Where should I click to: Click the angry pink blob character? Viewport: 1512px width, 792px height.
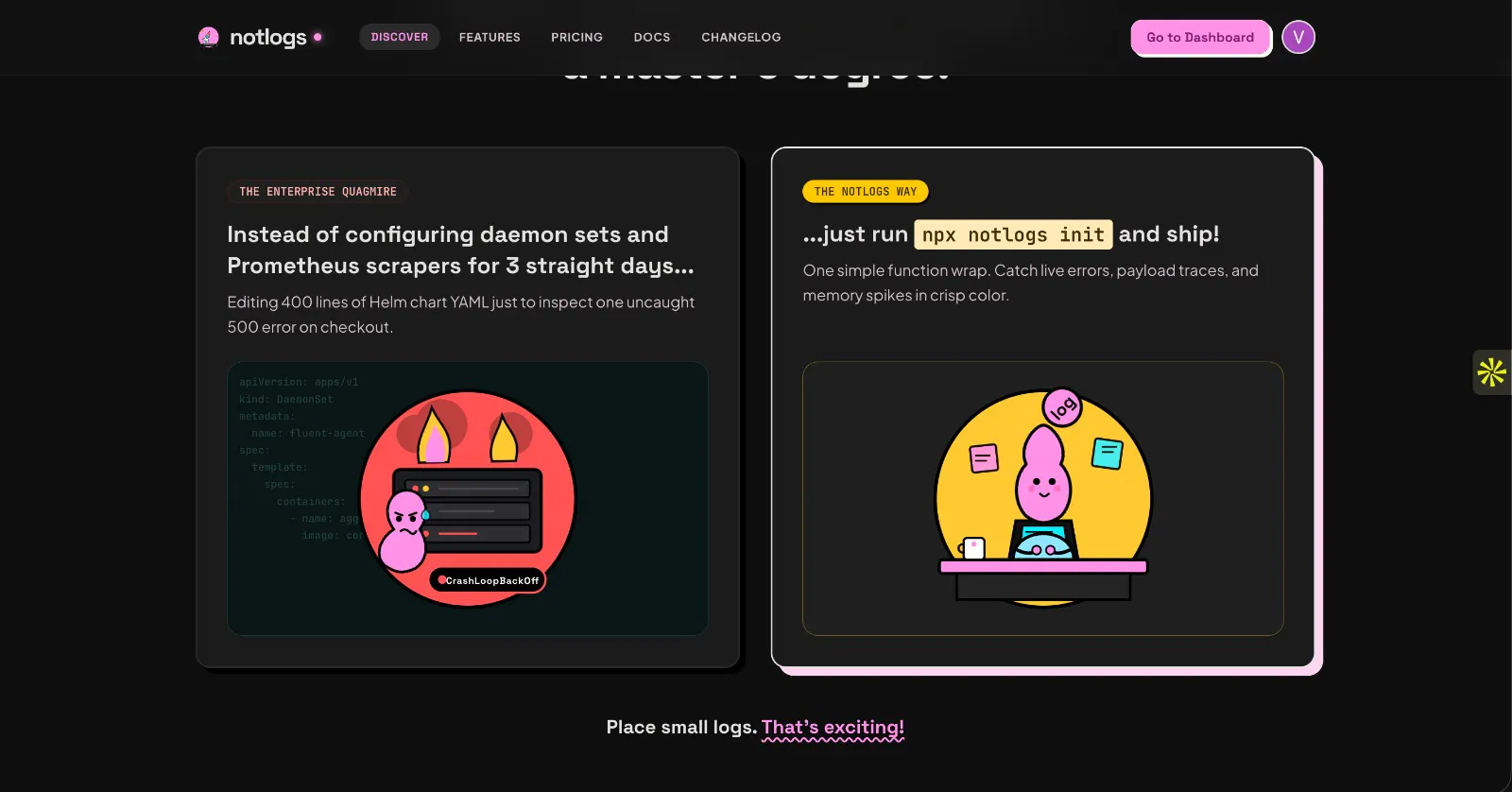[404, 531]
